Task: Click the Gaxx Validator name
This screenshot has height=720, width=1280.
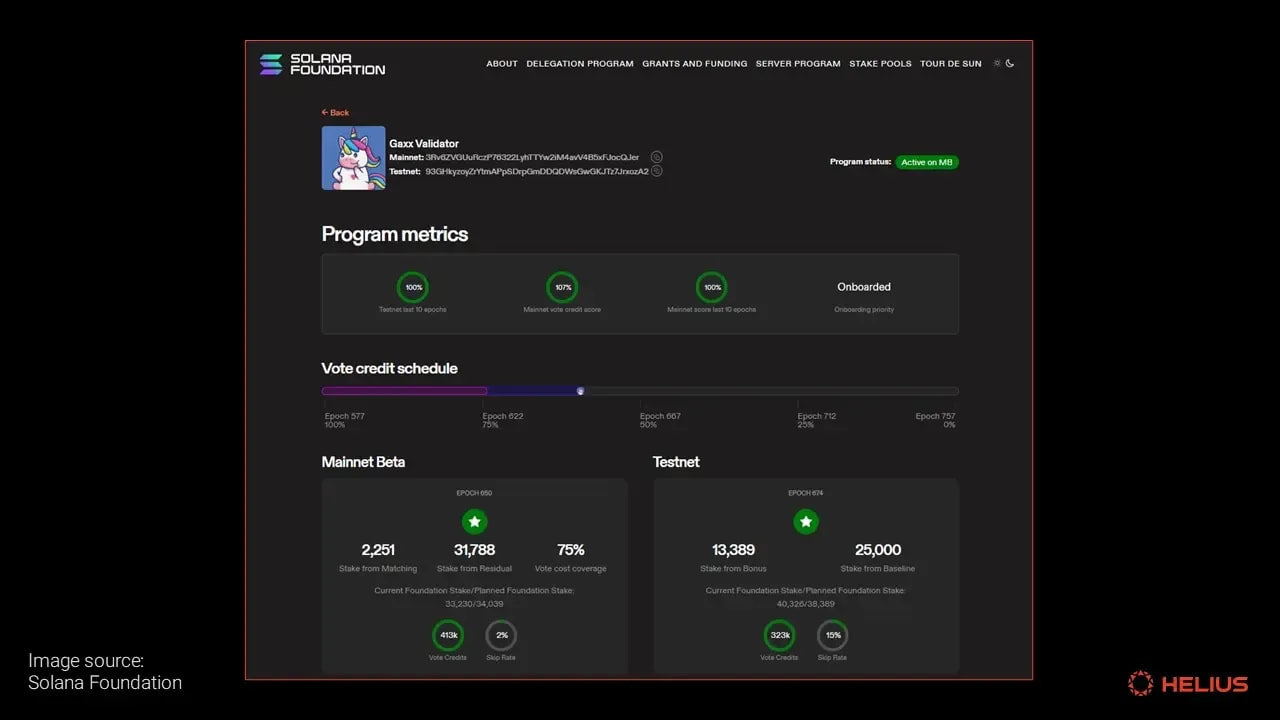Action: (x=424, y=144)
